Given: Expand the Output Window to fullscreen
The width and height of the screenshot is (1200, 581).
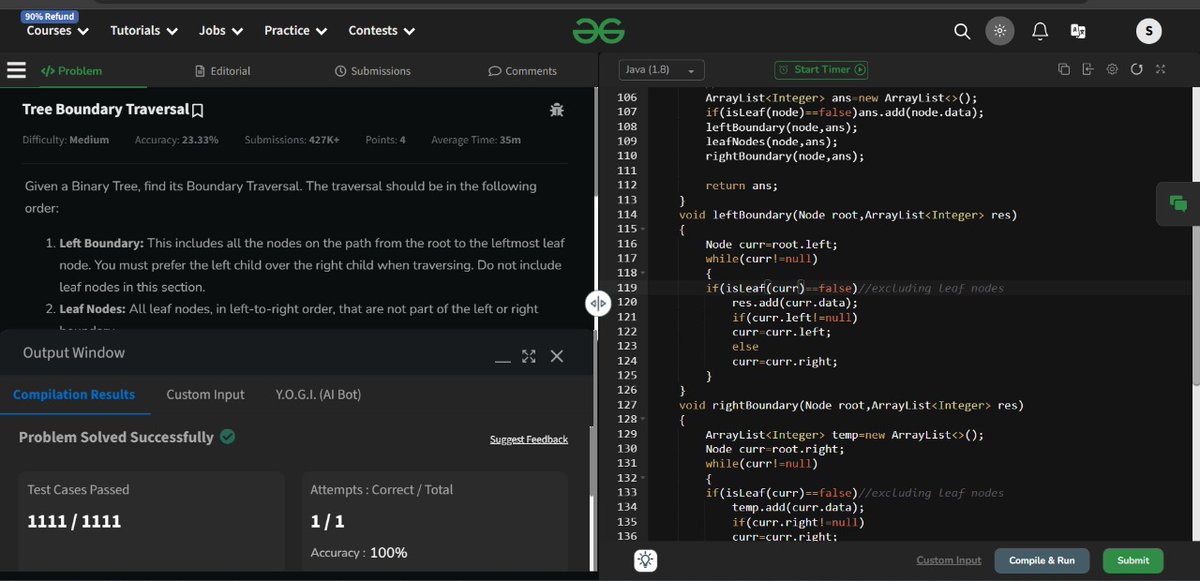Looking at the screenshot, I should pyautogui.click(x=529, y=356).
